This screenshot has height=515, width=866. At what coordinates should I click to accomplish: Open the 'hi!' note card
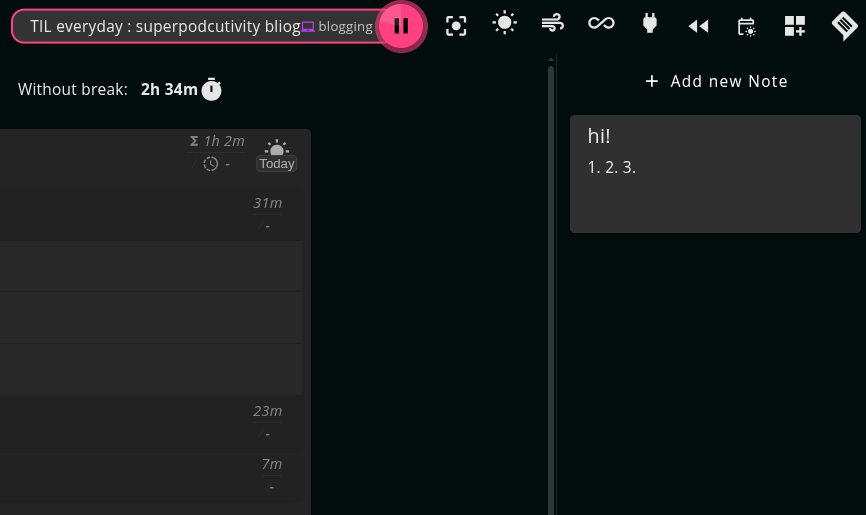click(715, 174)
